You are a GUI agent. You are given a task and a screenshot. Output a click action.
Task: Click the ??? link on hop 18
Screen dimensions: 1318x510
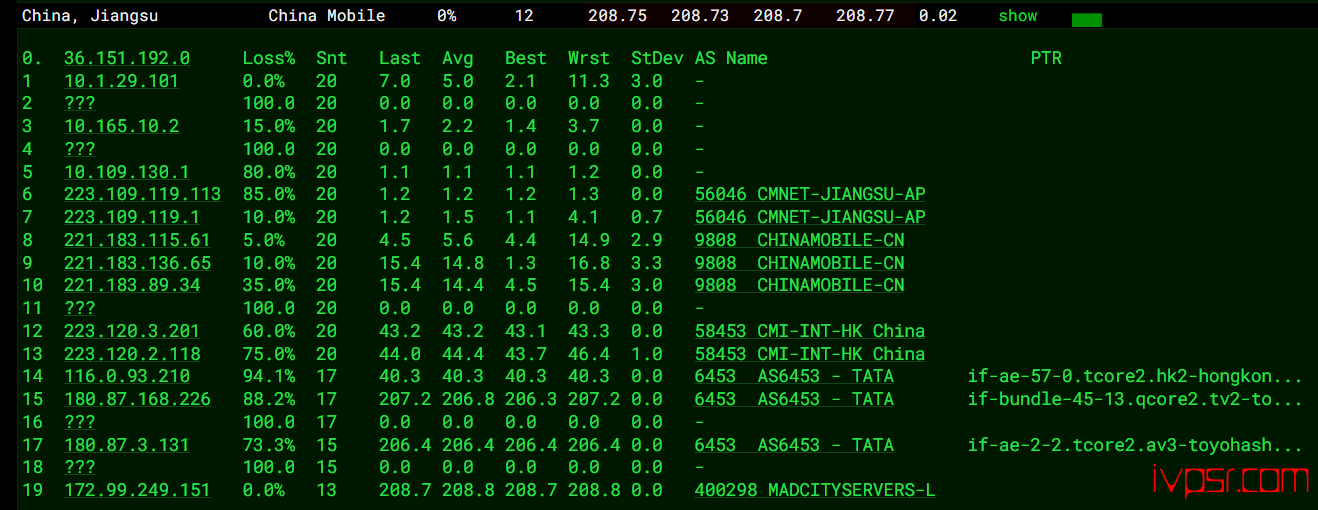click(79, 467)
